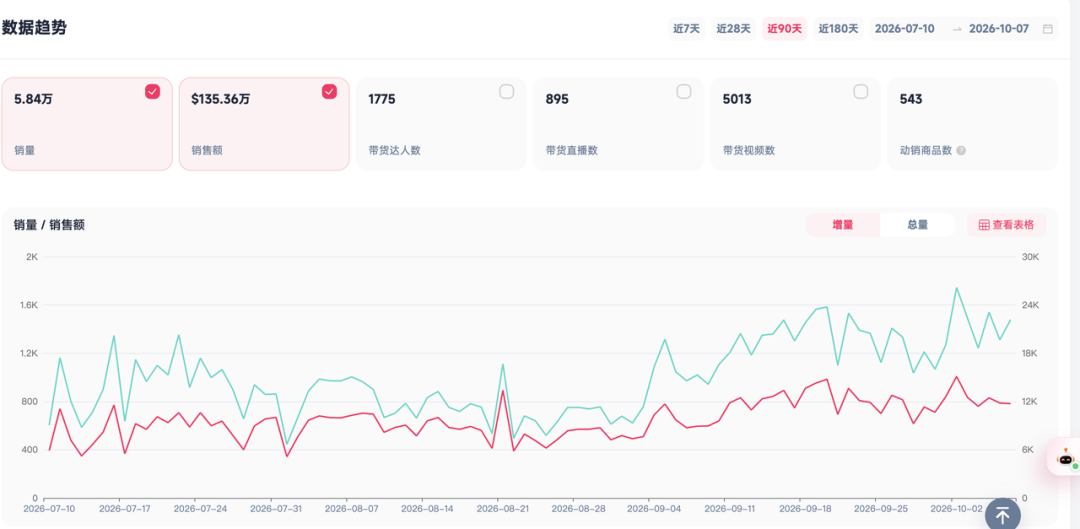The height and width of the screenshot is (529, 1080).
Task: Click the 查看表格 button
Action: click(x=1006, y=225)
